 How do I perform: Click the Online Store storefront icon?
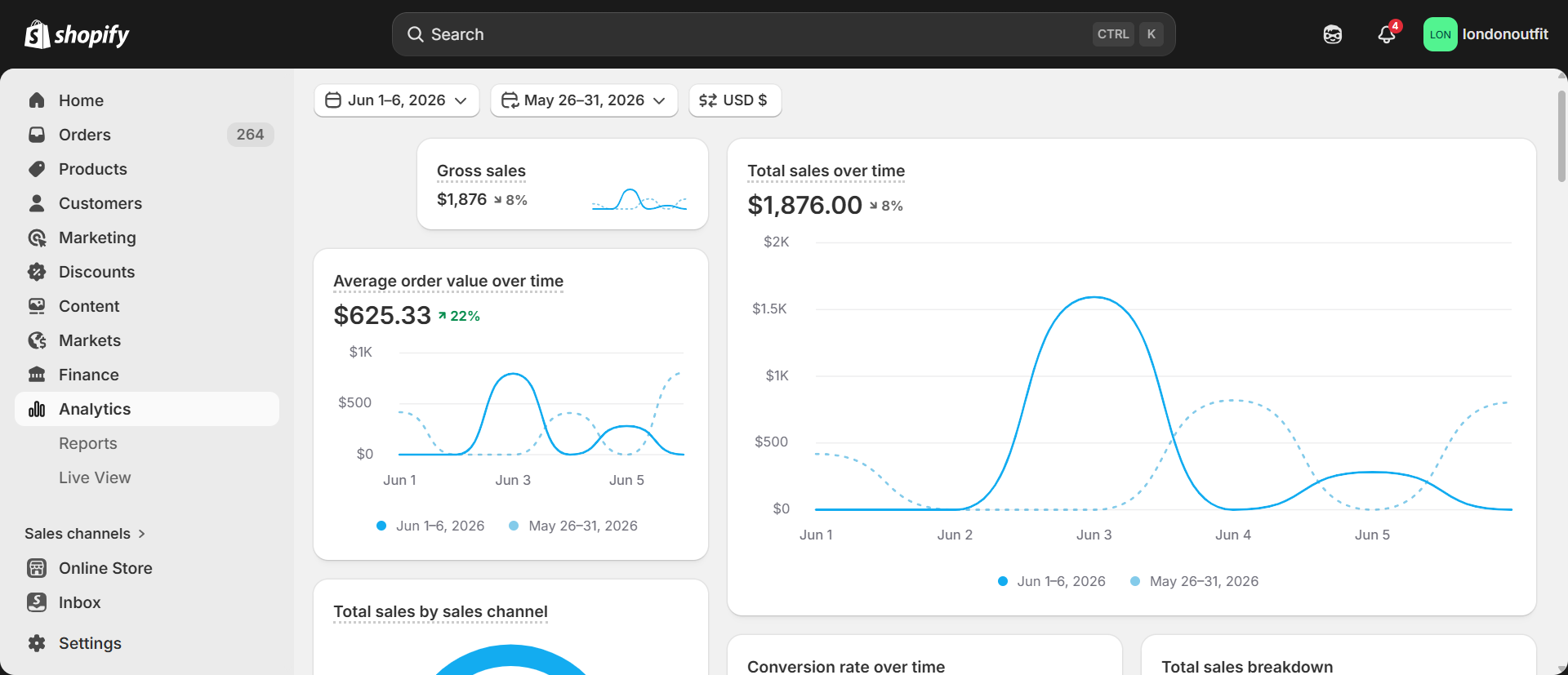37,568
